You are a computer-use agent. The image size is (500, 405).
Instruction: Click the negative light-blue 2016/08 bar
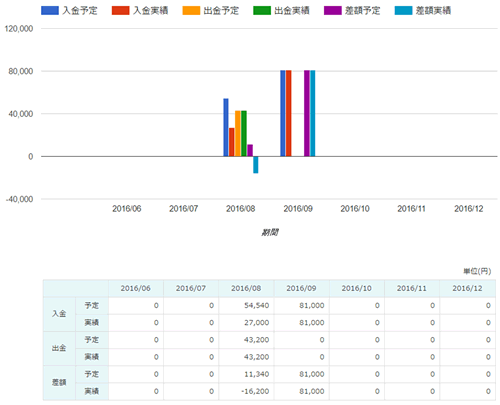(x=255, y=165)
